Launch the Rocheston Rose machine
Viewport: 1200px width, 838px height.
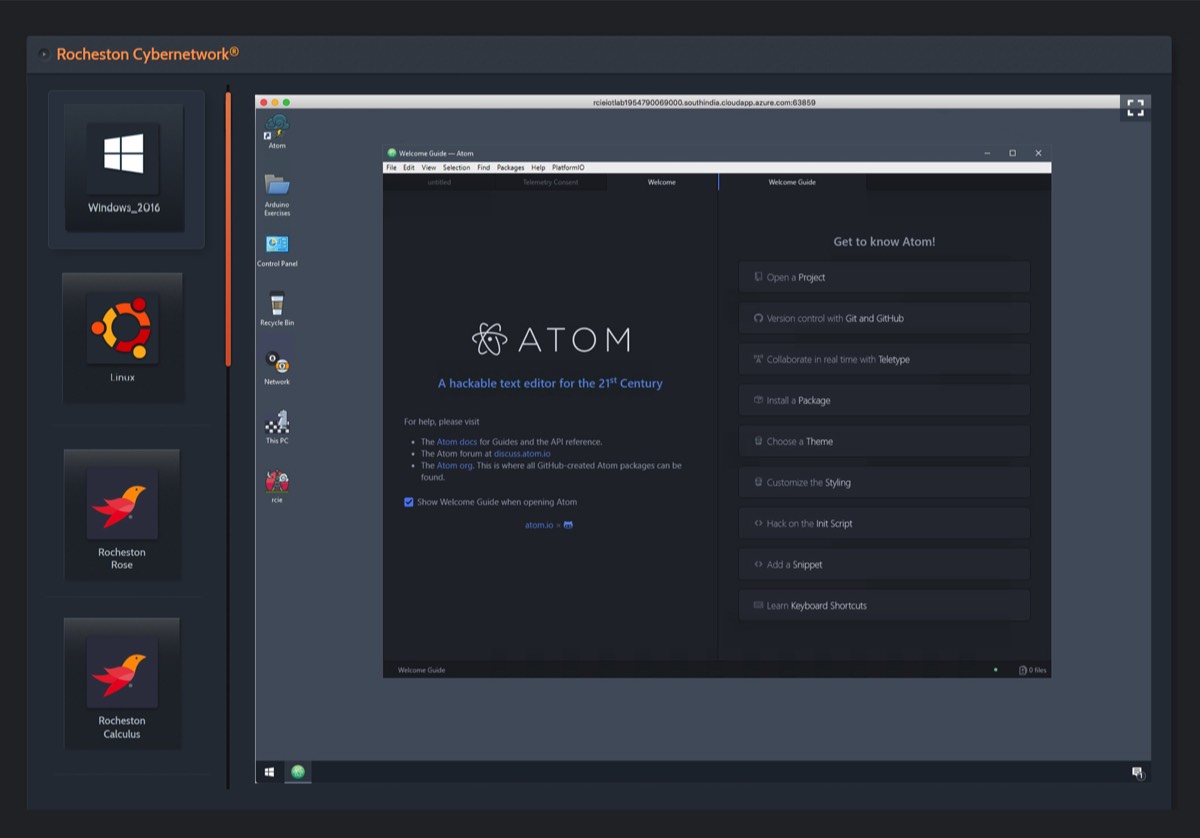[122, 515]
